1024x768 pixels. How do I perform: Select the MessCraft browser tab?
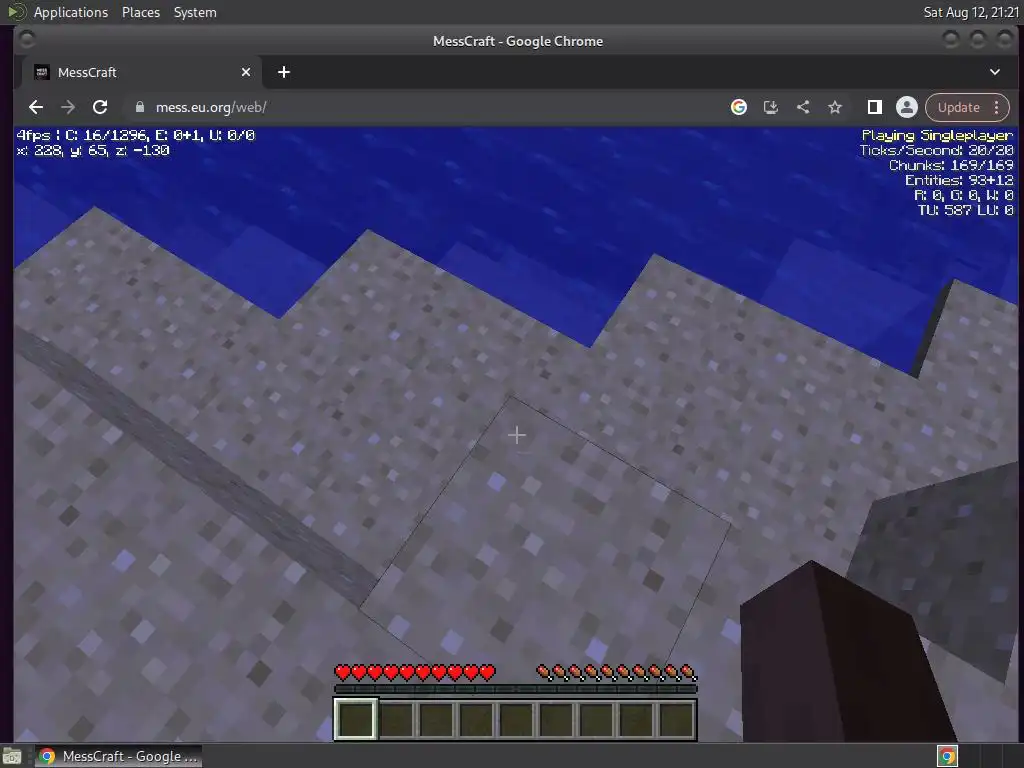(142, 72)
